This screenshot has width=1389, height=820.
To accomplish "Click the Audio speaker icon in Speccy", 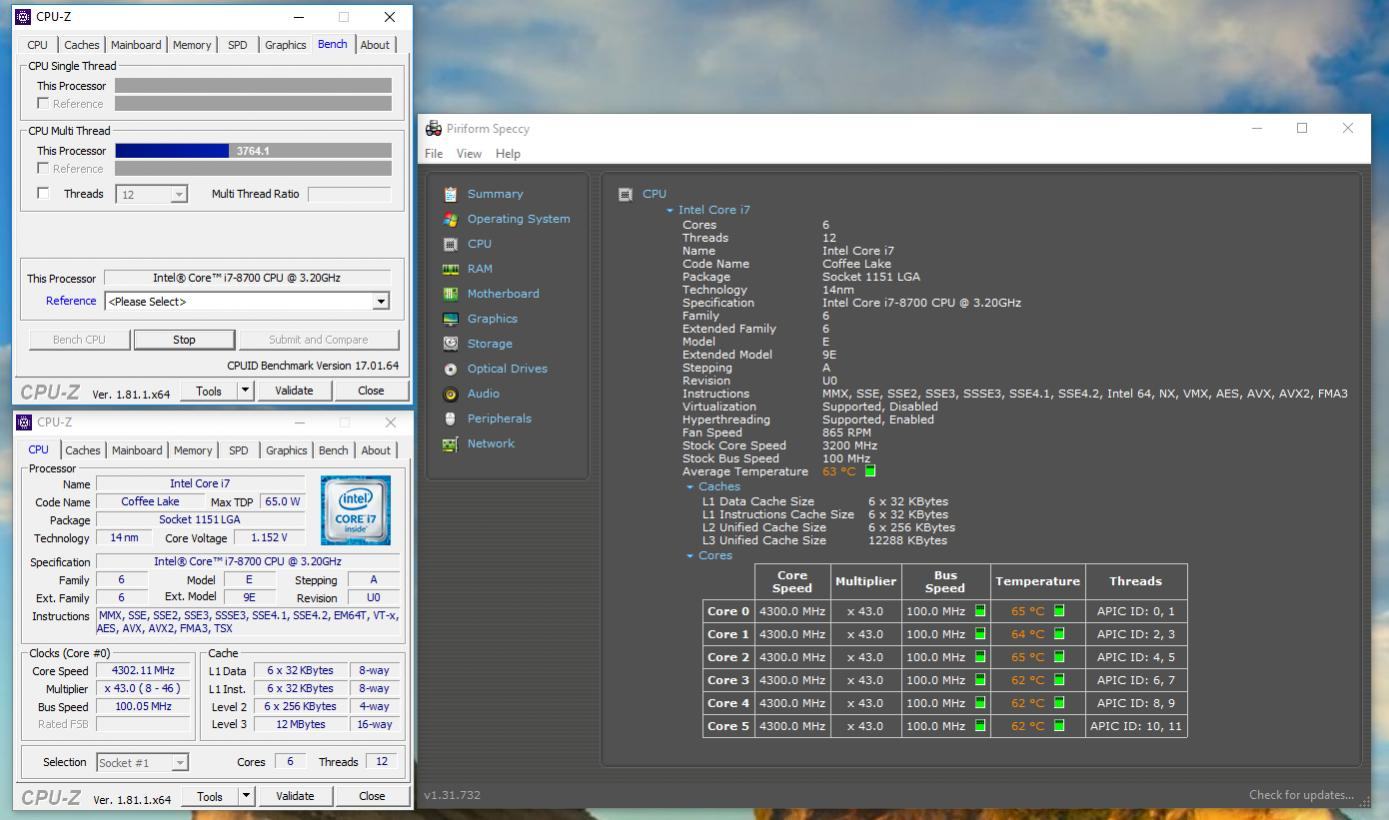I will (450, 394).
